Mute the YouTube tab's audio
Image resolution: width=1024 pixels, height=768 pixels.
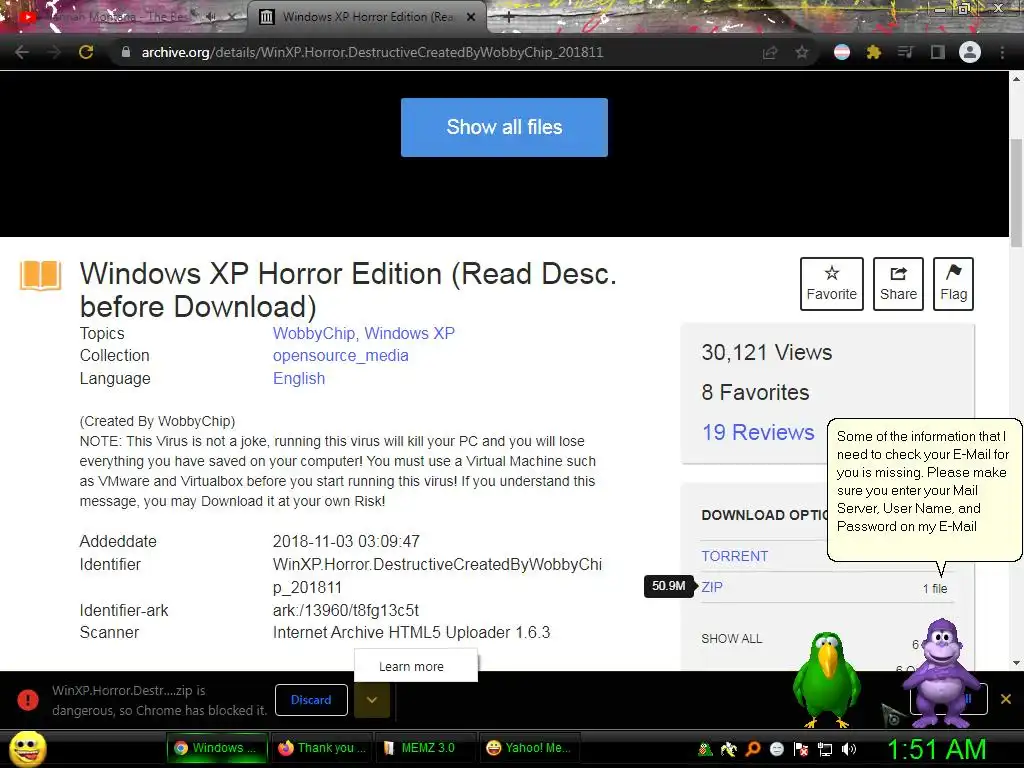coord(211,17)
